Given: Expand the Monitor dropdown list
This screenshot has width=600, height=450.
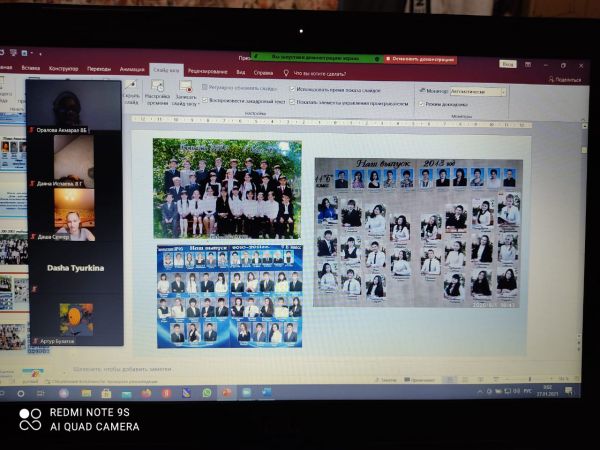Looking at the screenshot, I should click(502, 91).
